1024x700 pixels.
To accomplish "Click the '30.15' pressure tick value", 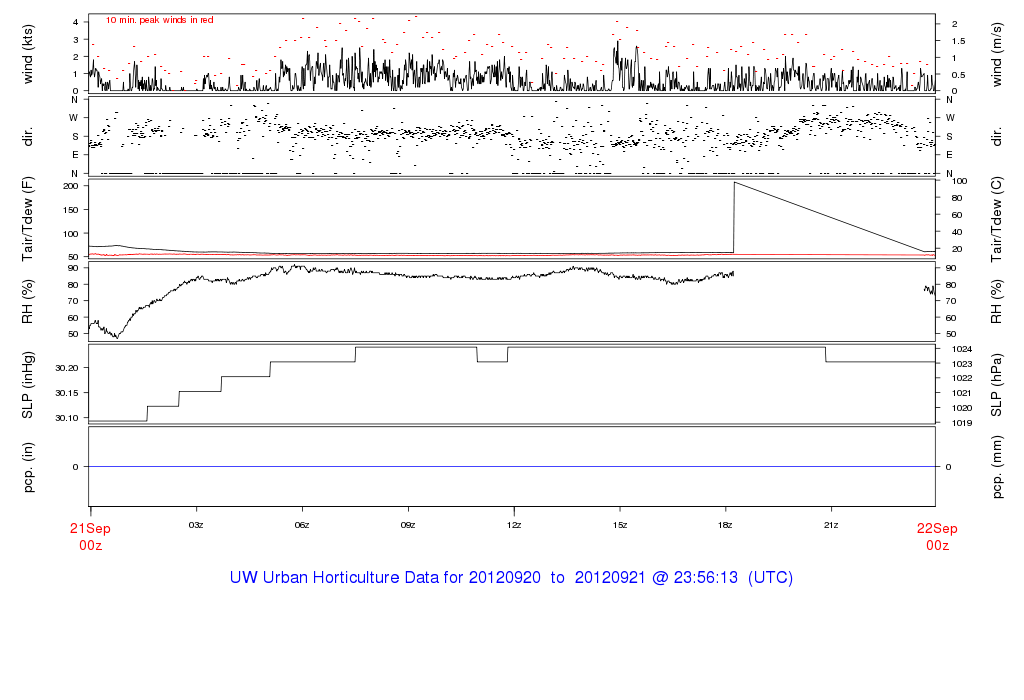I will tap(67, 393).
